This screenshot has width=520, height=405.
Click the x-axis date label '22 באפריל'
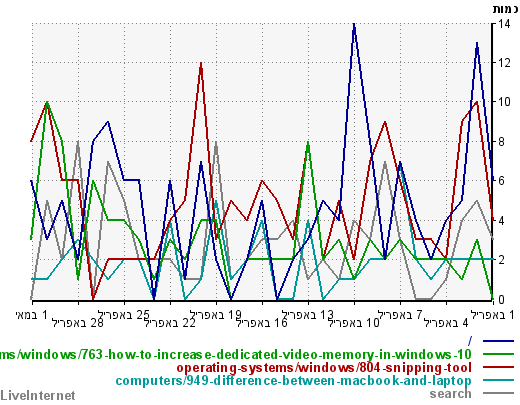coord(170,323)
